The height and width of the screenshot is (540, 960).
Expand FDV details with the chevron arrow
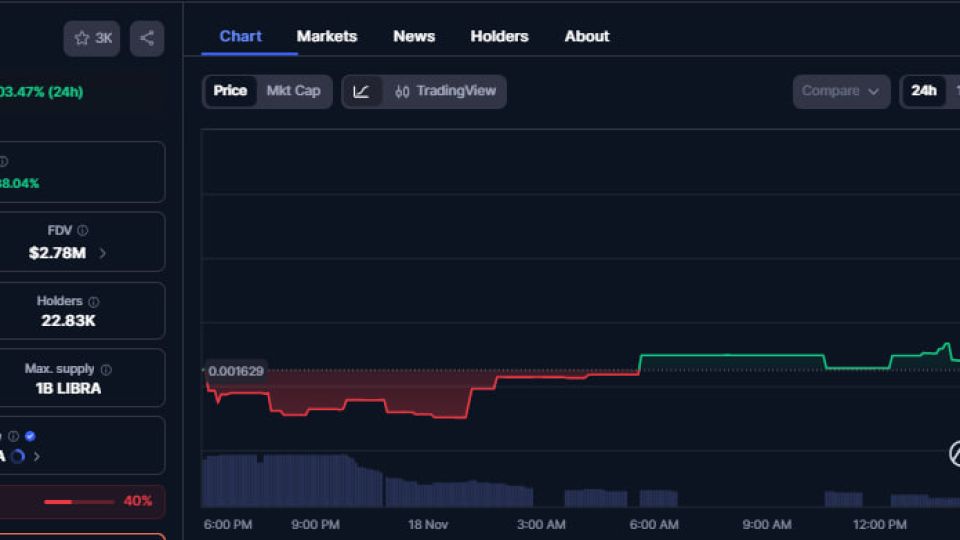[102, 253]
